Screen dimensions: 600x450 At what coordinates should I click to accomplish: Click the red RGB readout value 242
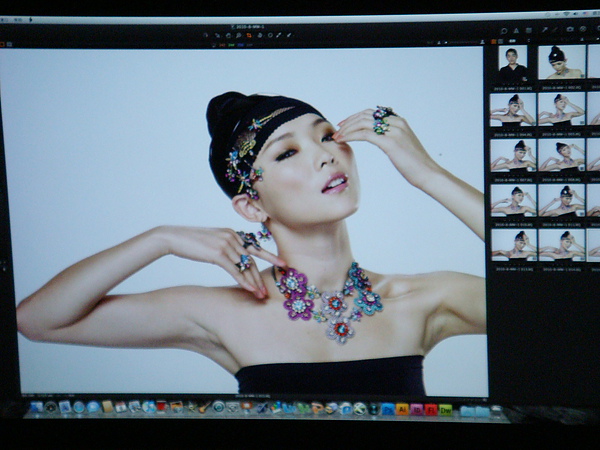click(222, 45)
